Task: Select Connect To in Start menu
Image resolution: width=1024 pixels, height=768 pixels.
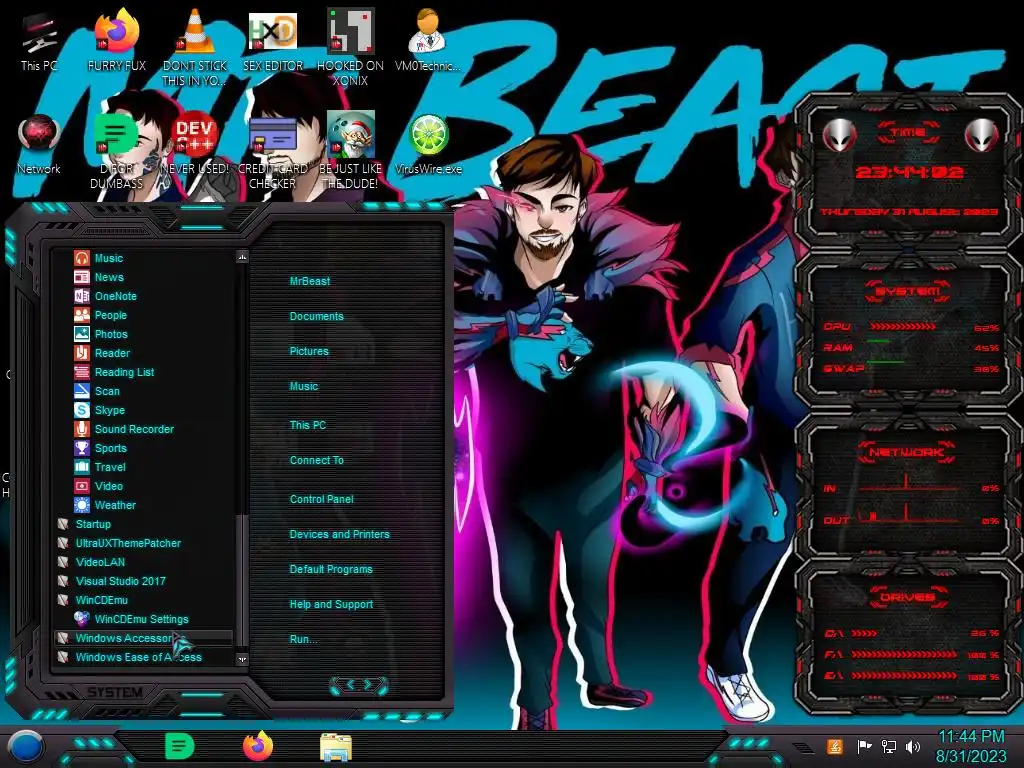Action: (x=316, y=460)
